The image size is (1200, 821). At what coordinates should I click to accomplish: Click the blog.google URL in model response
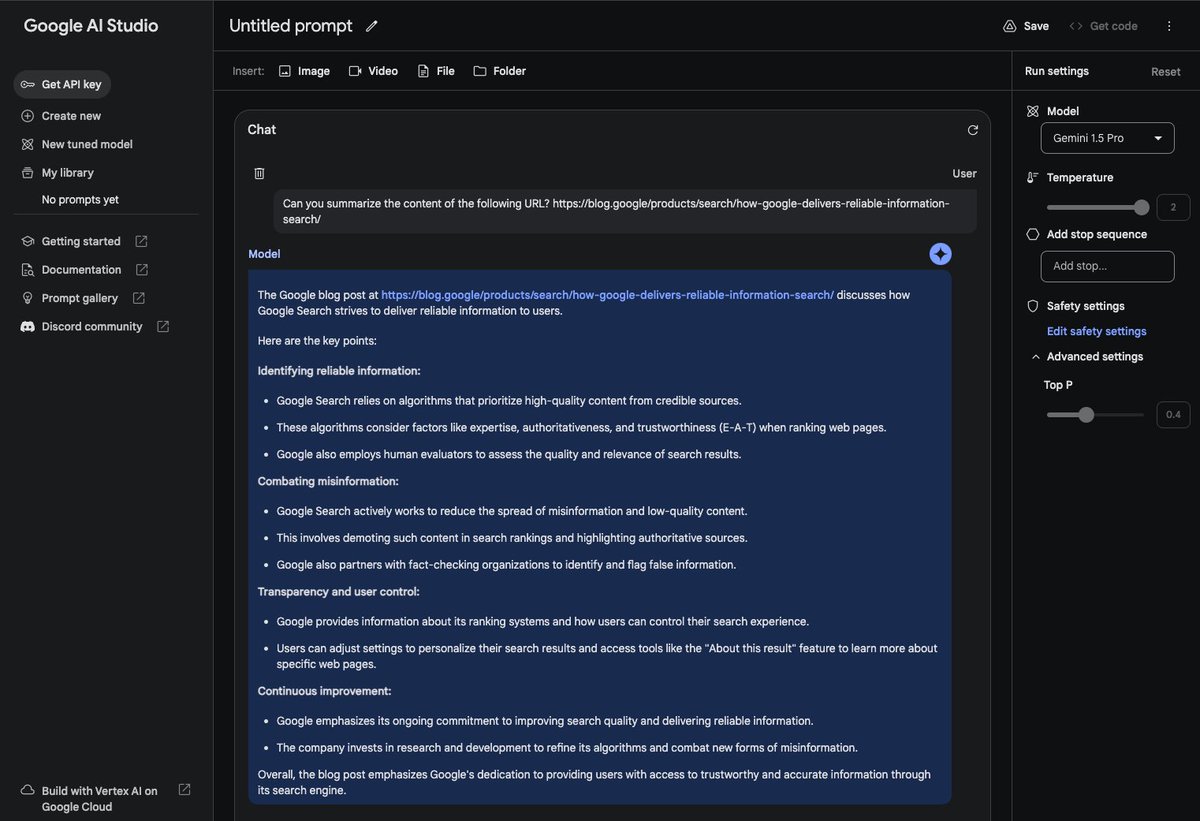[x=608, y=295]
